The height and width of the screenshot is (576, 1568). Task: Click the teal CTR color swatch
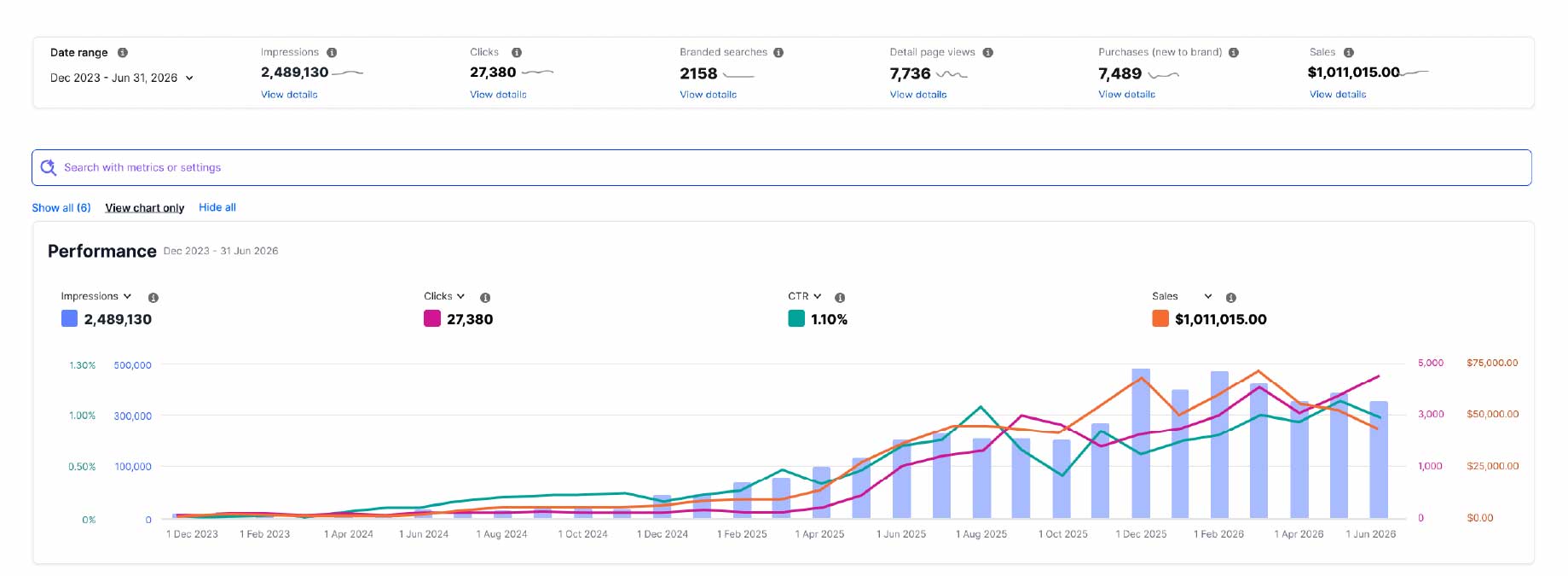click(x=796, y=318)
